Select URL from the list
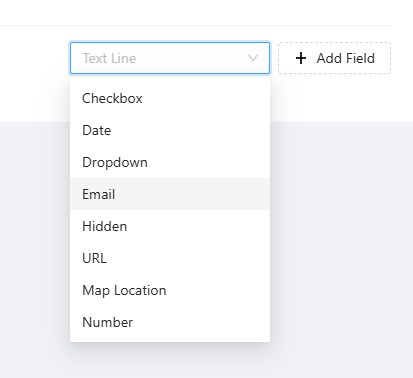This screenshot has width=413, height=378. click(170, 258)
